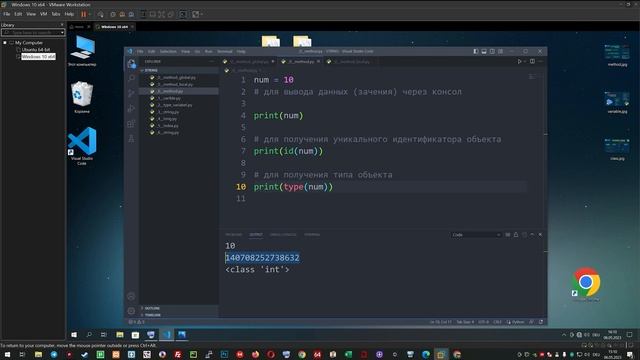The height and width of the screenshot is (360, 640).
Task: Open VM menu in VMware Workstation
Action: click(x=44, y=14)
